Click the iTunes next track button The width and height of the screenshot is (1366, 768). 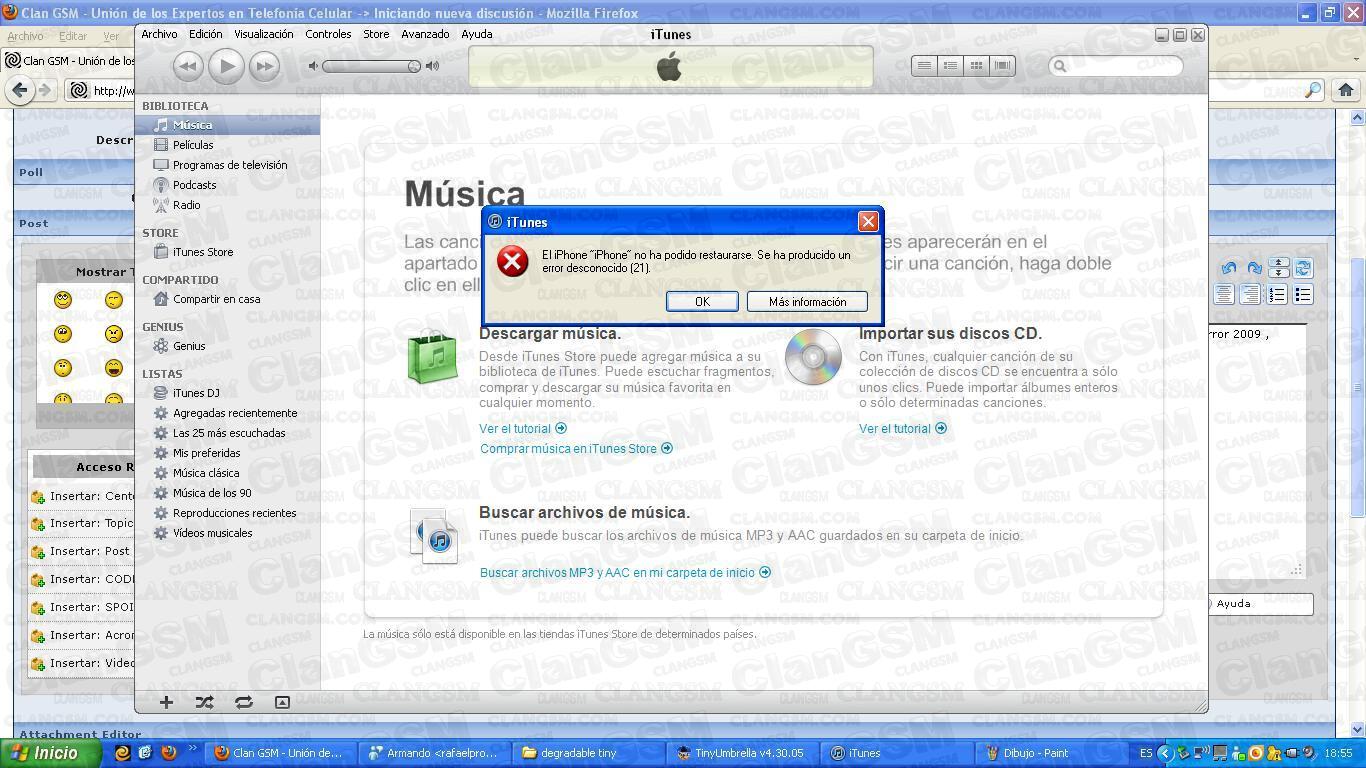(x=264, y=66)
